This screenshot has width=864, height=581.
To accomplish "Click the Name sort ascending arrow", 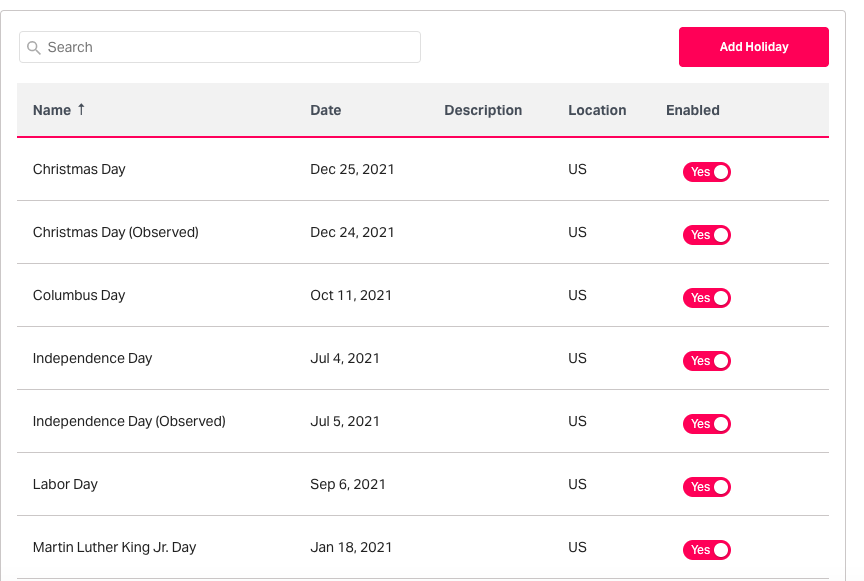I will (81, 109).
